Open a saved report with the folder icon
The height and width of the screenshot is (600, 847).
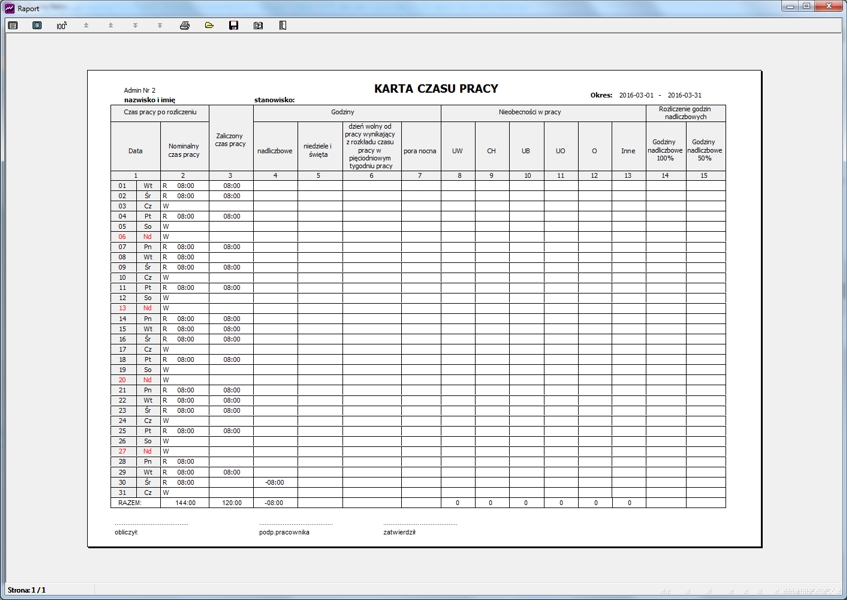tap(209, 25)
